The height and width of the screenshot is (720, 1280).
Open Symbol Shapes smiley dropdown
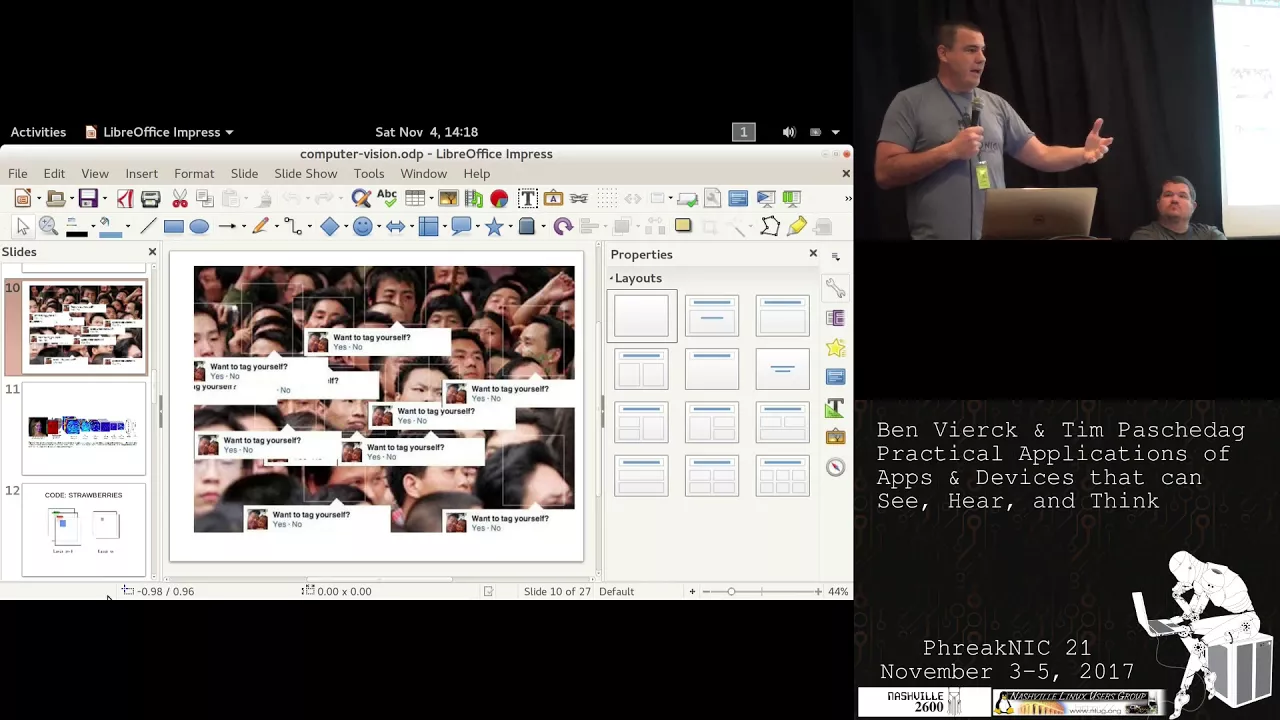coord(379,227)
